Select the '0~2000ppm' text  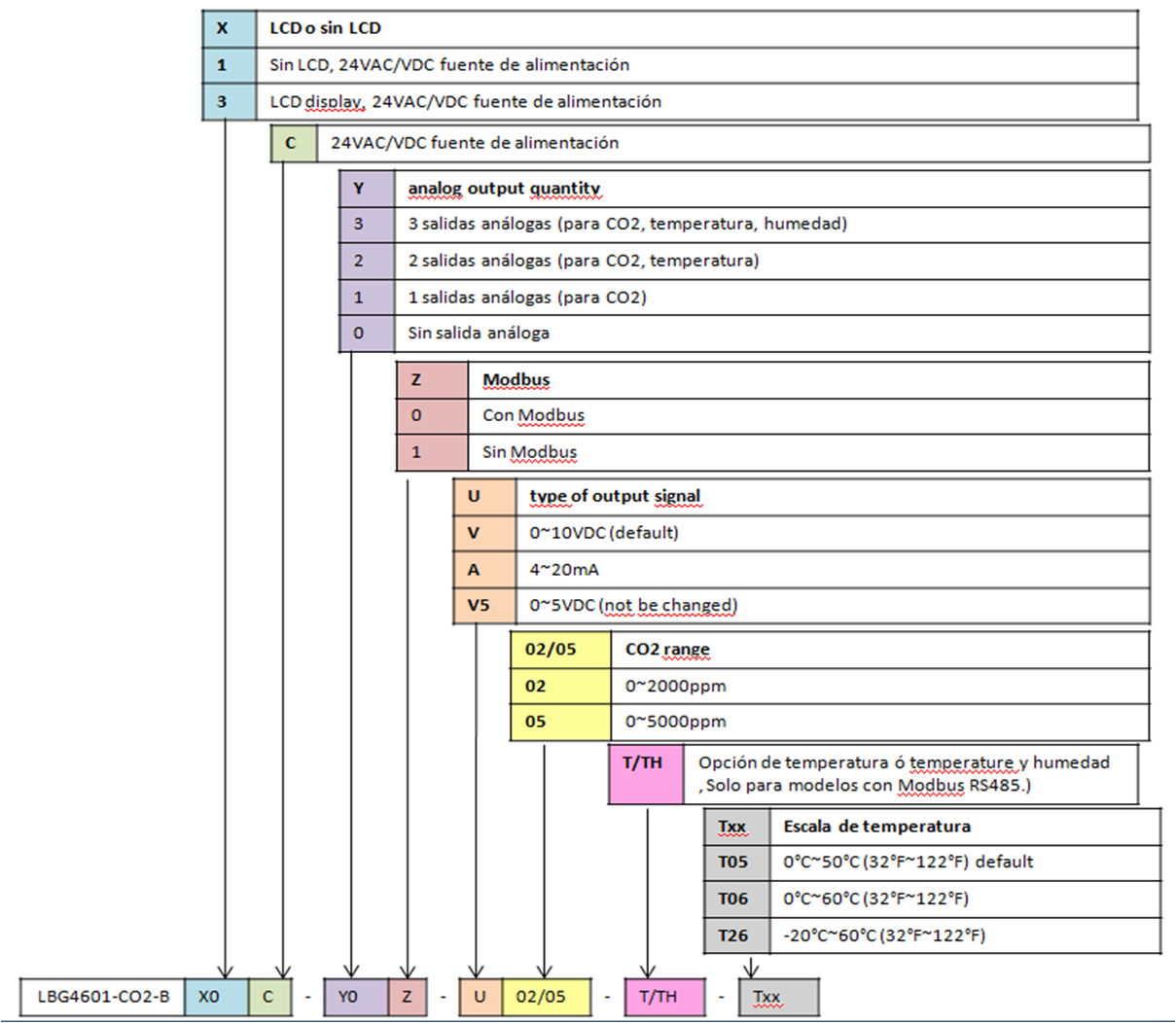click(x=675, y=687)
